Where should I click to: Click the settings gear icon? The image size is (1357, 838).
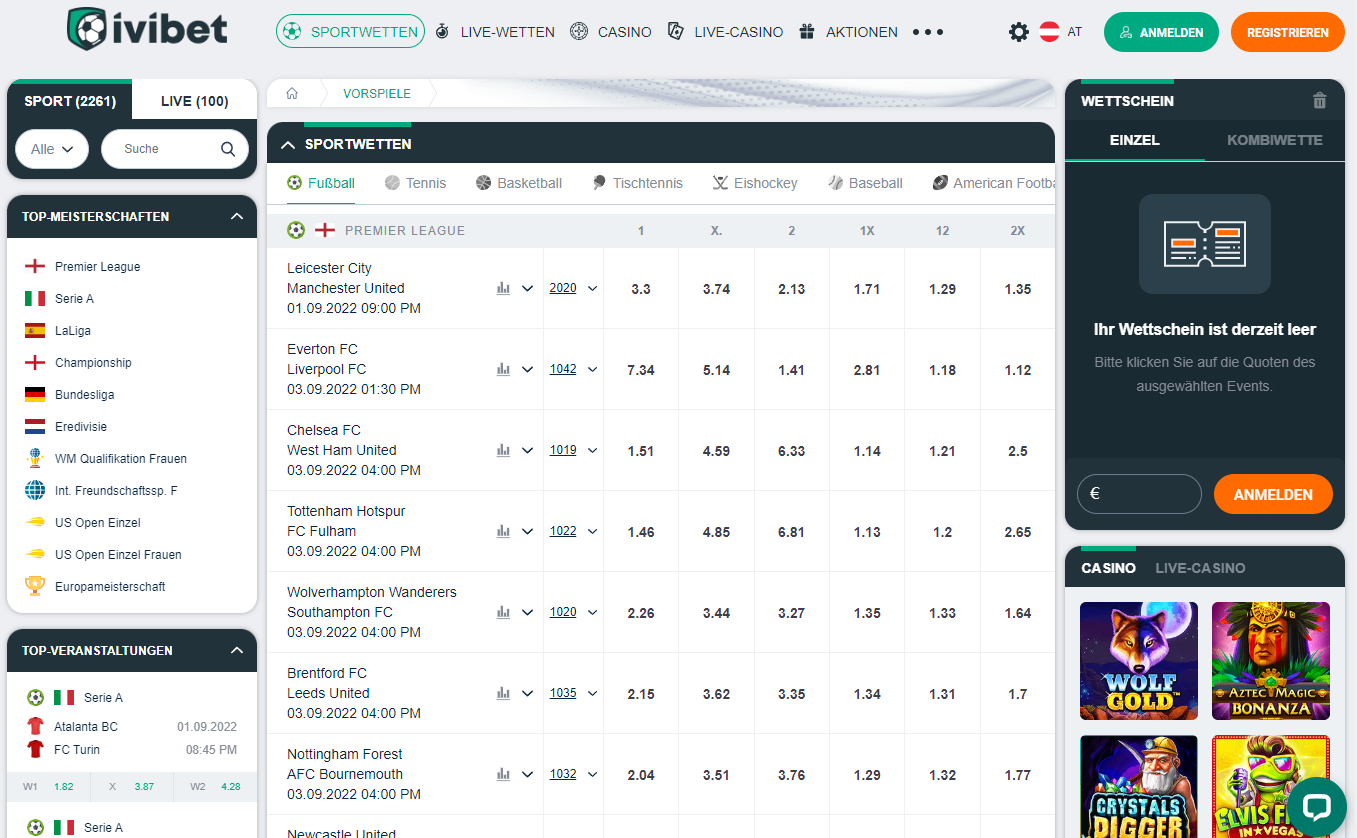(x=1019, y=31)
